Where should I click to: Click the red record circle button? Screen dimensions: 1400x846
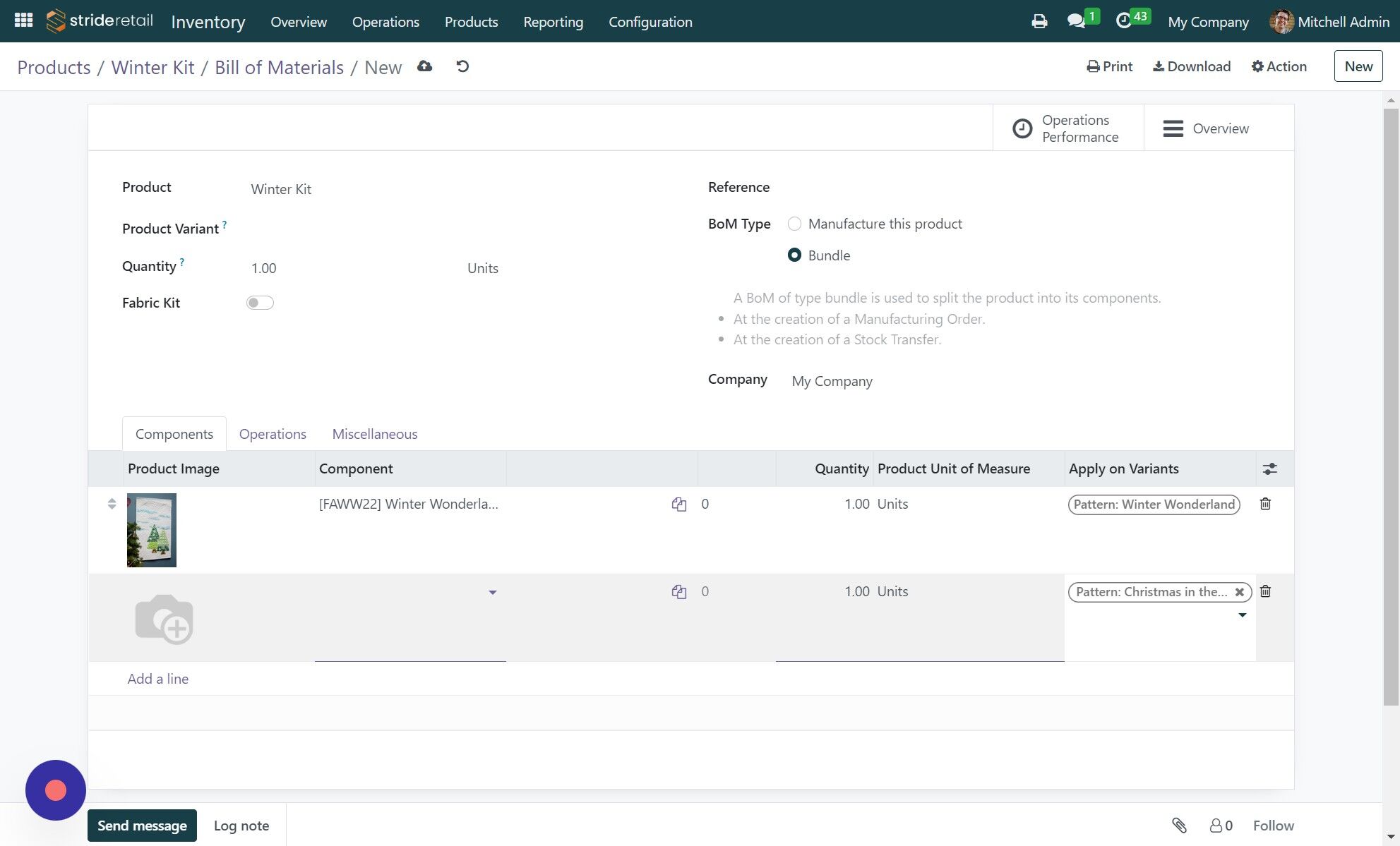pos(56,790)
